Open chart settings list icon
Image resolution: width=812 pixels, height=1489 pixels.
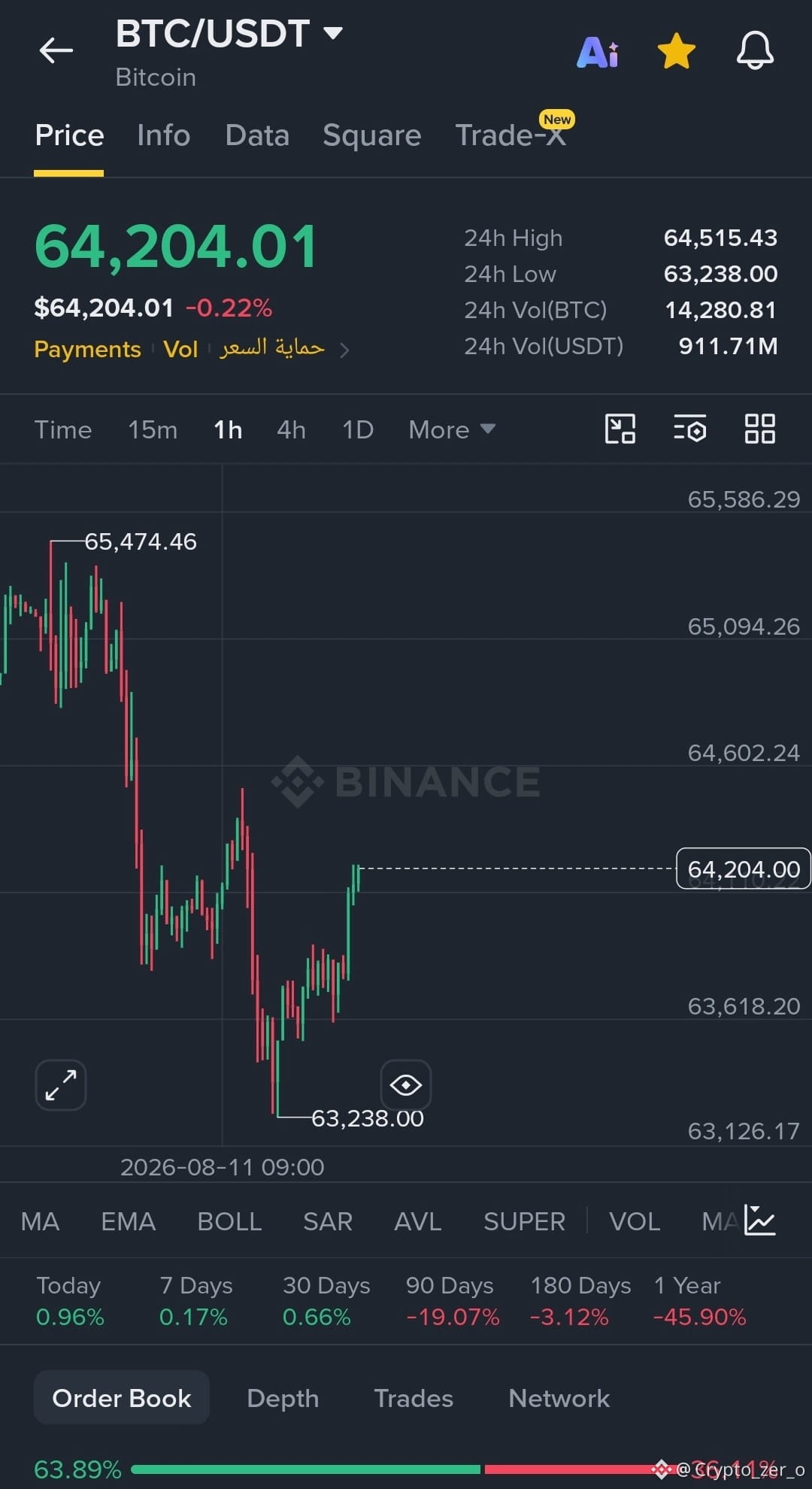point(689,429)
